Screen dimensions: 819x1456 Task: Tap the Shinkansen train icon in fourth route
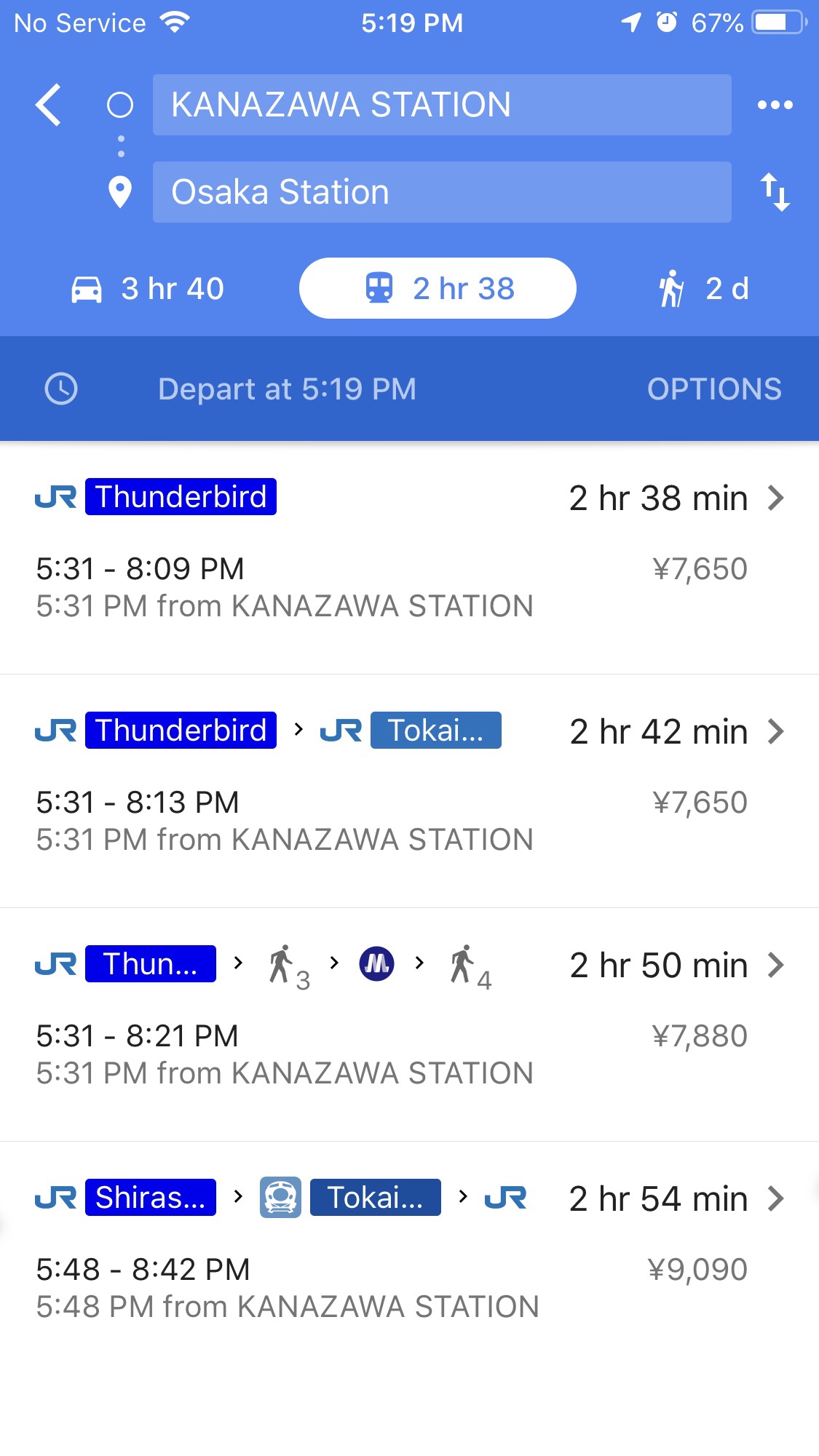coord(280,1198)
